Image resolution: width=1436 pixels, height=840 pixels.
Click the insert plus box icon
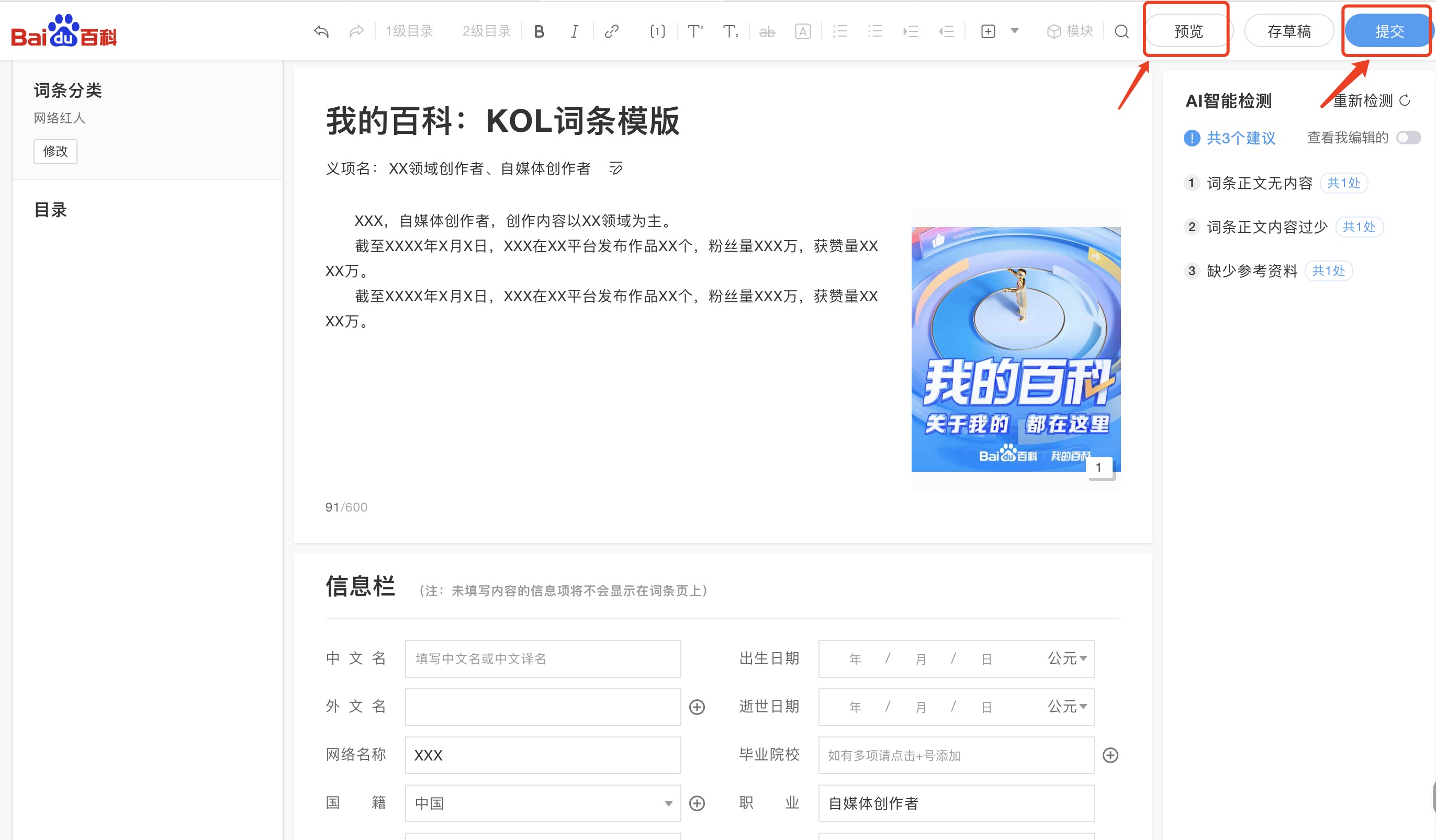(988, 31)
